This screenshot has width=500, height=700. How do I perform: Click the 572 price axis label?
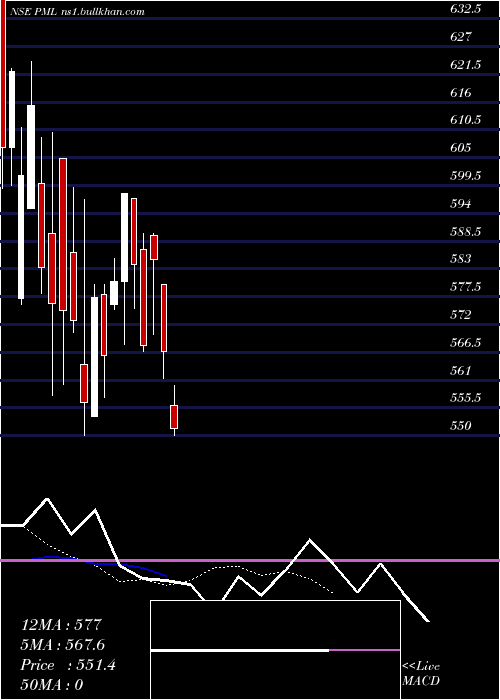pos(461,315)
